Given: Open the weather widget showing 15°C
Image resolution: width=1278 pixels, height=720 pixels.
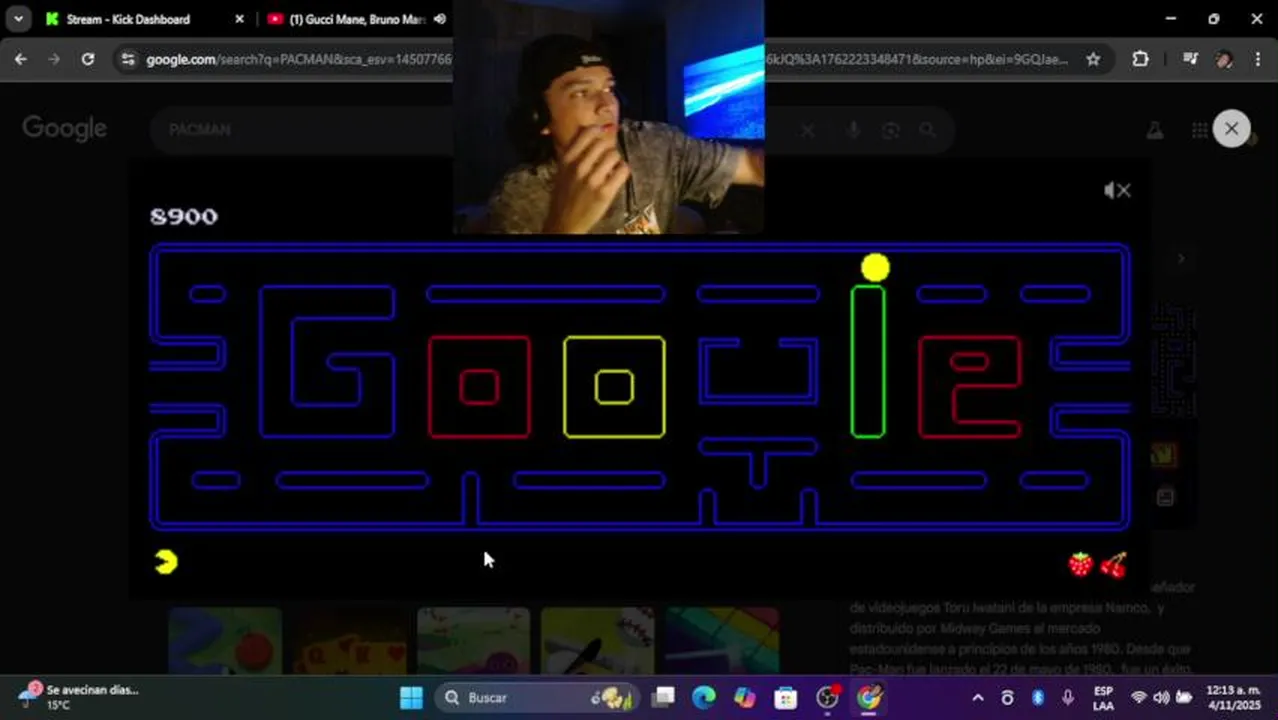Looking at the screenshot, I should (x=78, y=697).
